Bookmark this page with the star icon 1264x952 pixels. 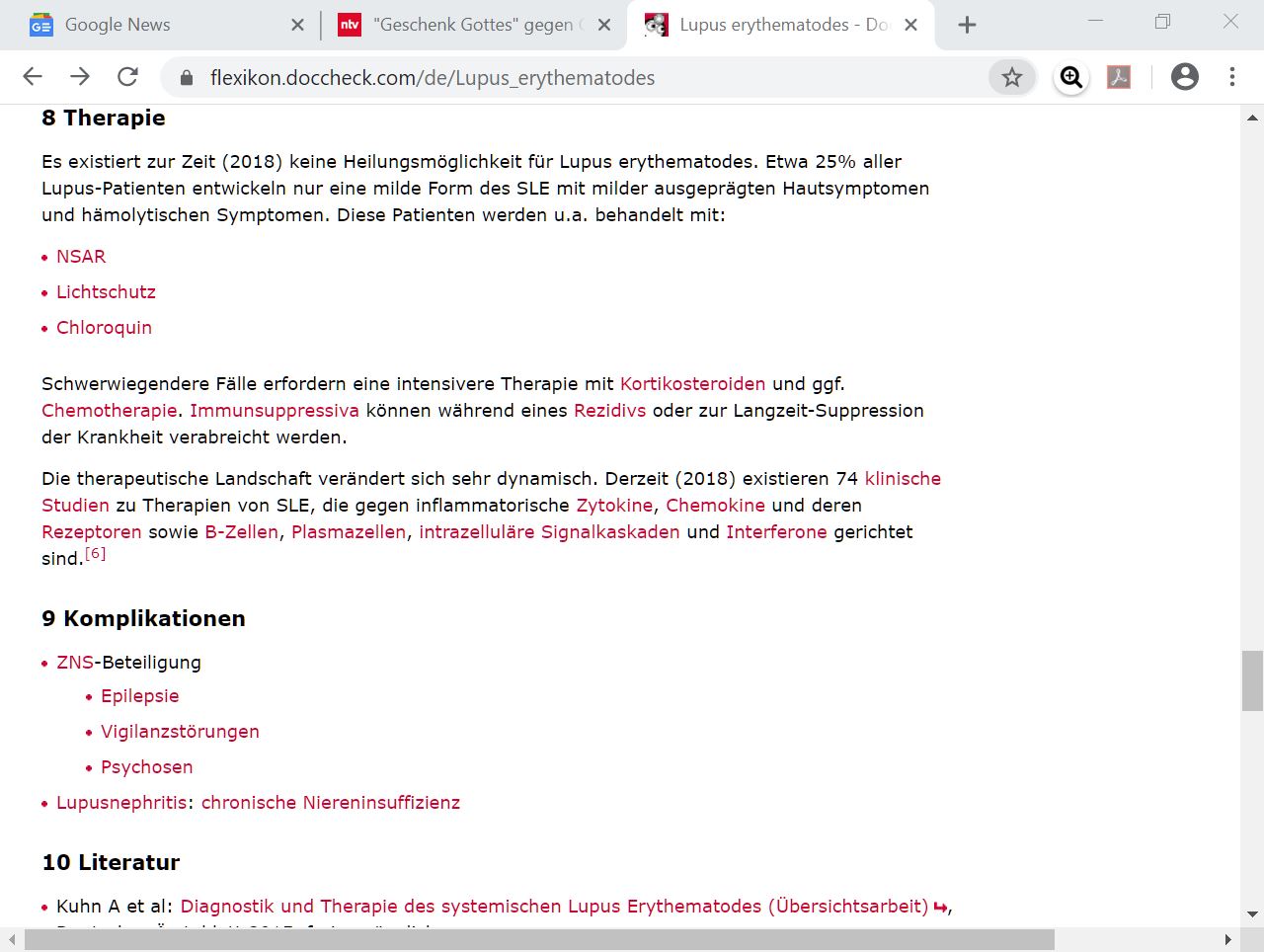point(1012,77)
